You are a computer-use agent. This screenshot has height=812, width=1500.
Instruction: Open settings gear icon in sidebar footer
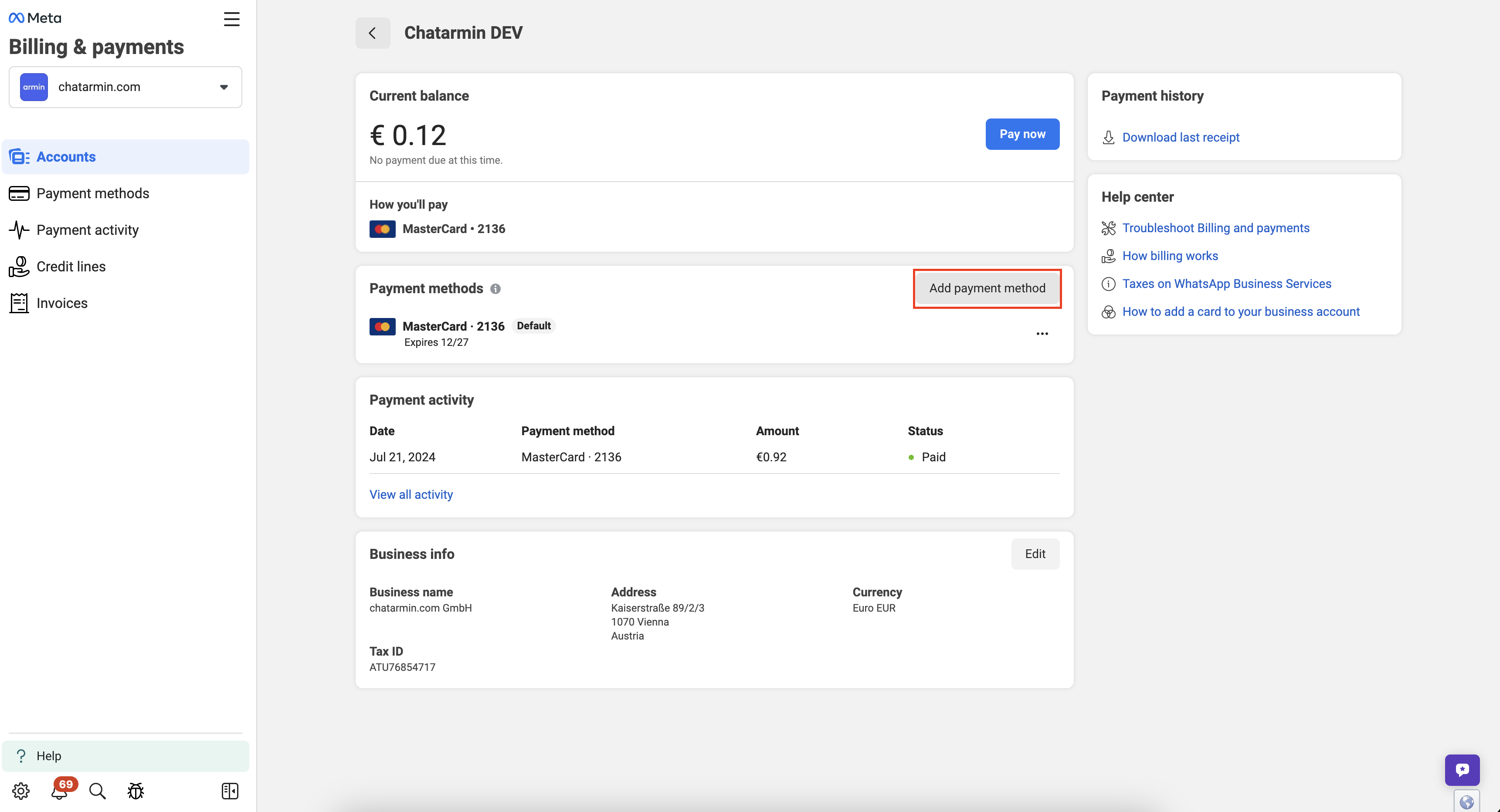point(21,791)
